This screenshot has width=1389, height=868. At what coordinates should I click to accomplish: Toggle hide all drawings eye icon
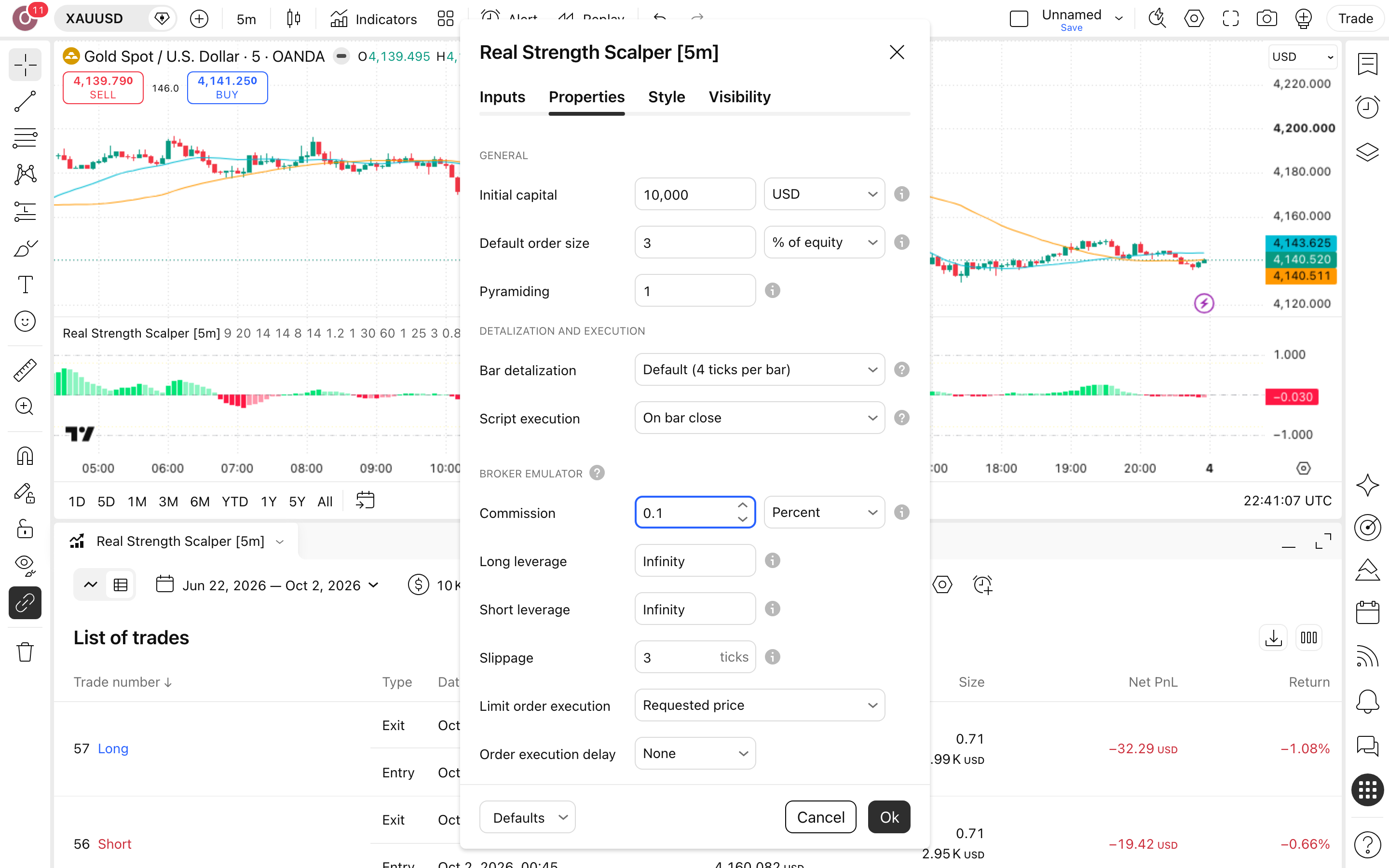point(25,566)
